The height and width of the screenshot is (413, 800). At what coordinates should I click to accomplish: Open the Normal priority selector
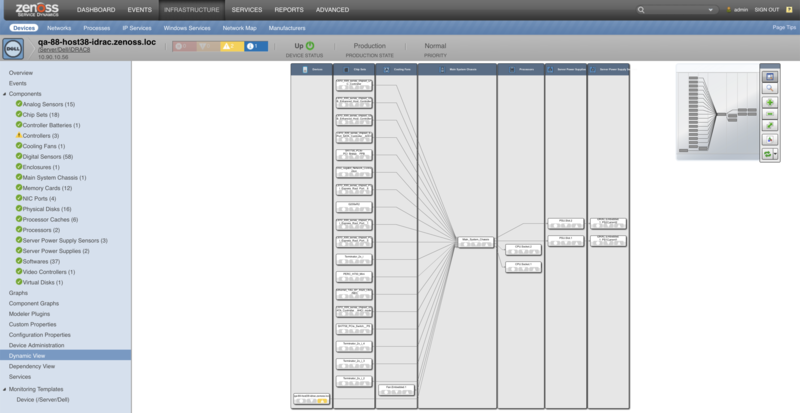(435, 46)
